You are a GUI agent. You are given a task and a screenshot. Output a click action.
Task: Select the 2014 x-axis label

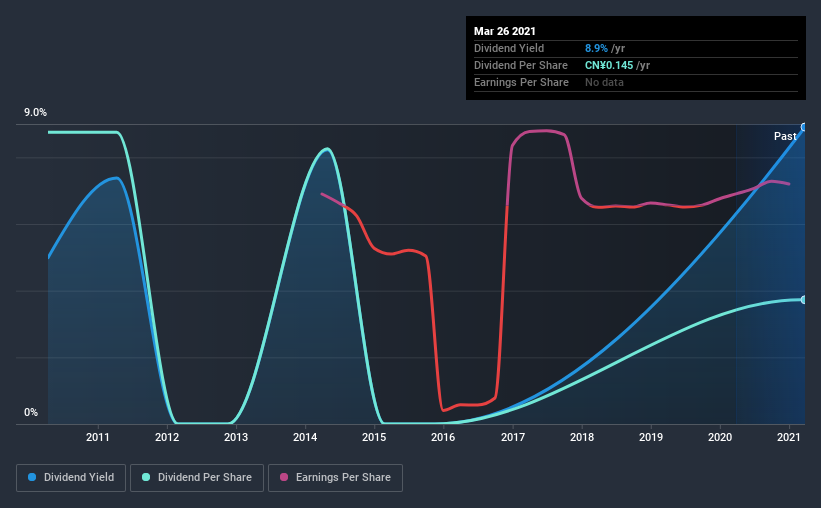click(x=305, y=437)
